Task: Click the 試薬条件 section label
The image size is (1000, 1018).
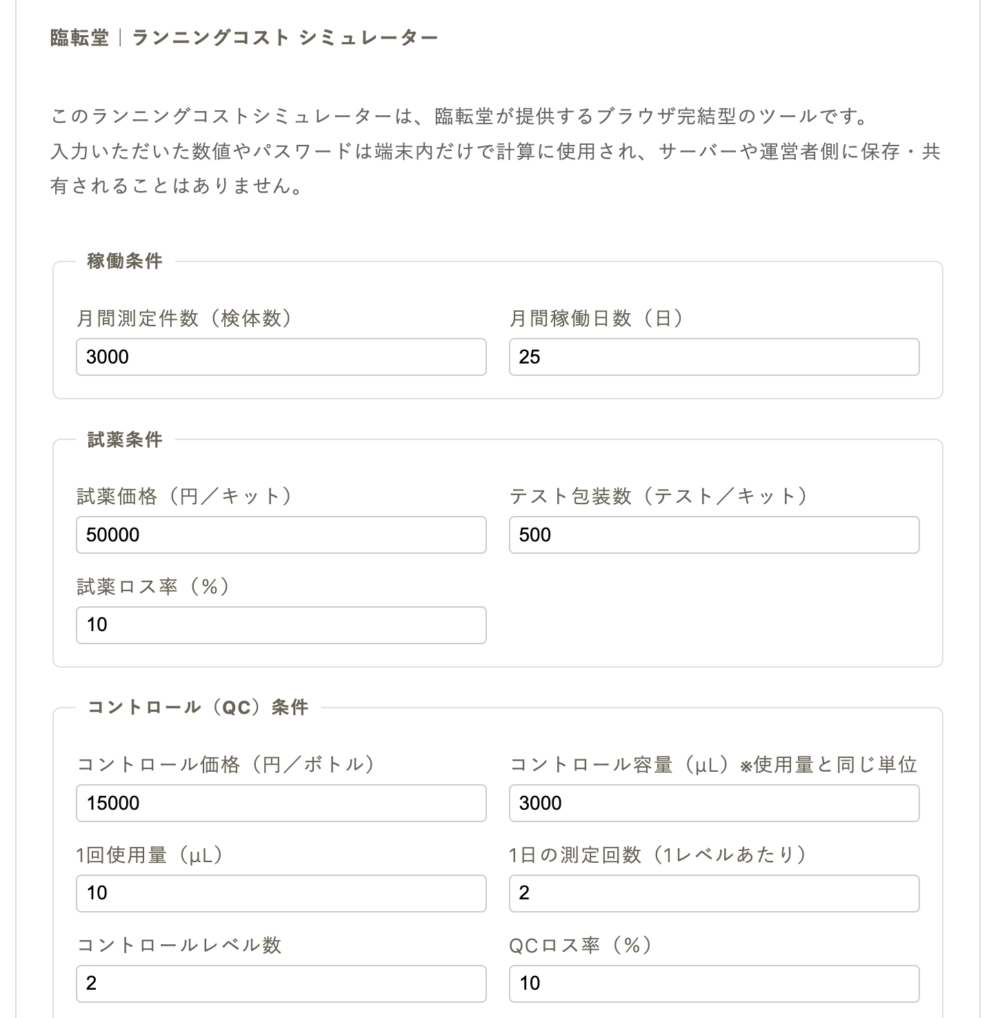Action: tap(108, 440)
